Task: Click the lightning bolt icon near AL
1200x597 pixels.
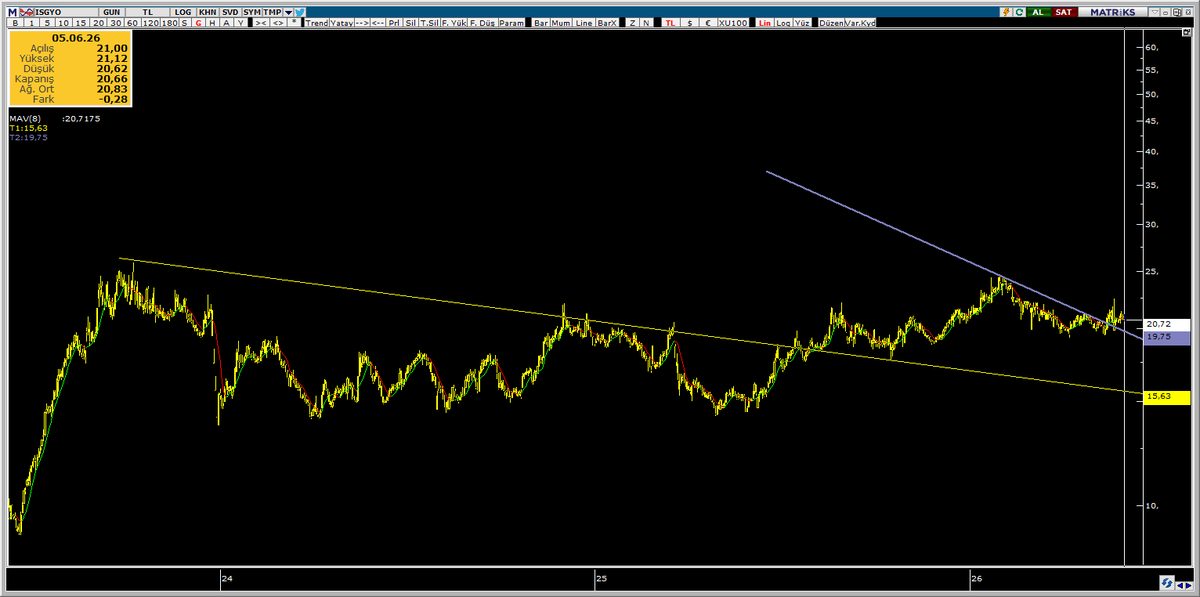Action: click(1006, 12)
